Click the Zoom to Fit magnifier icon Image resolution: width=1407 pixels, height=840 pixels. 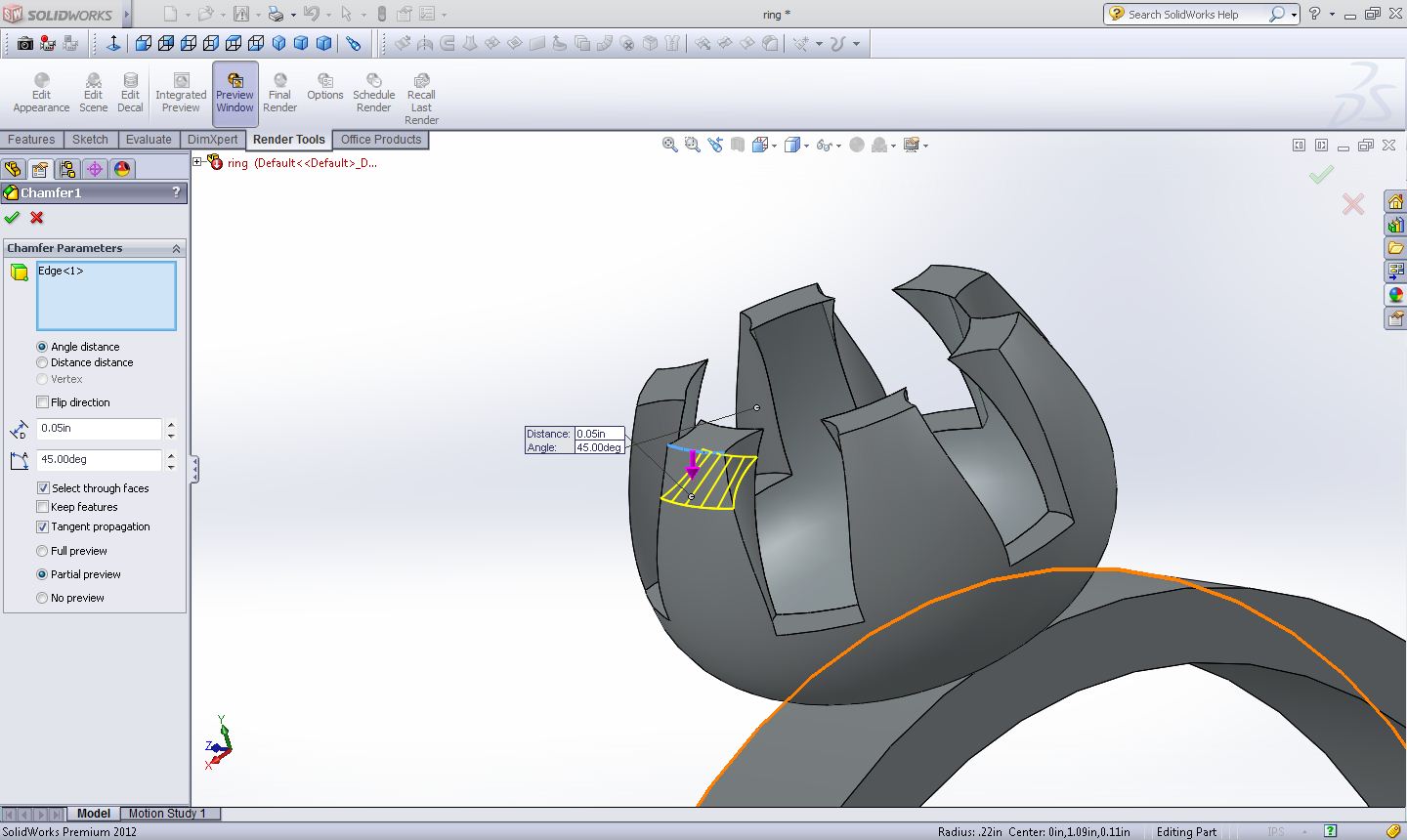tap(670, 145)
